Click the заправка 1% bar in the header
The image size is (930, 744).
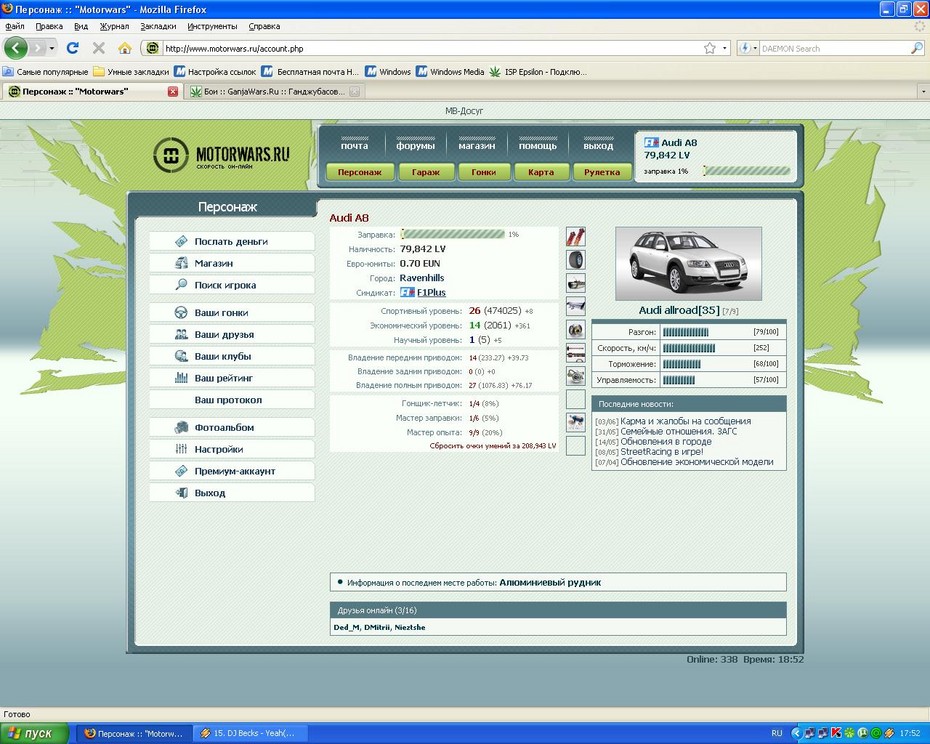[746, 171]
